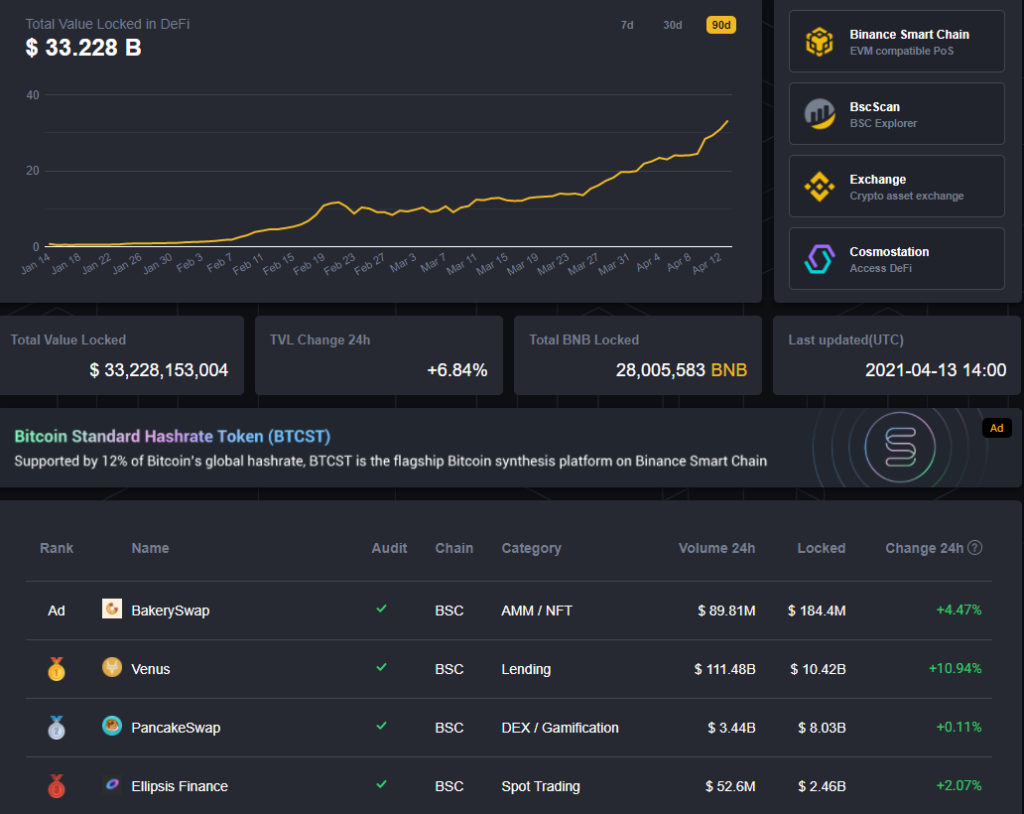Click the Binance Exchange logo icon
Viewport: 1024px width, 814px height.
(x=820, y=187)
